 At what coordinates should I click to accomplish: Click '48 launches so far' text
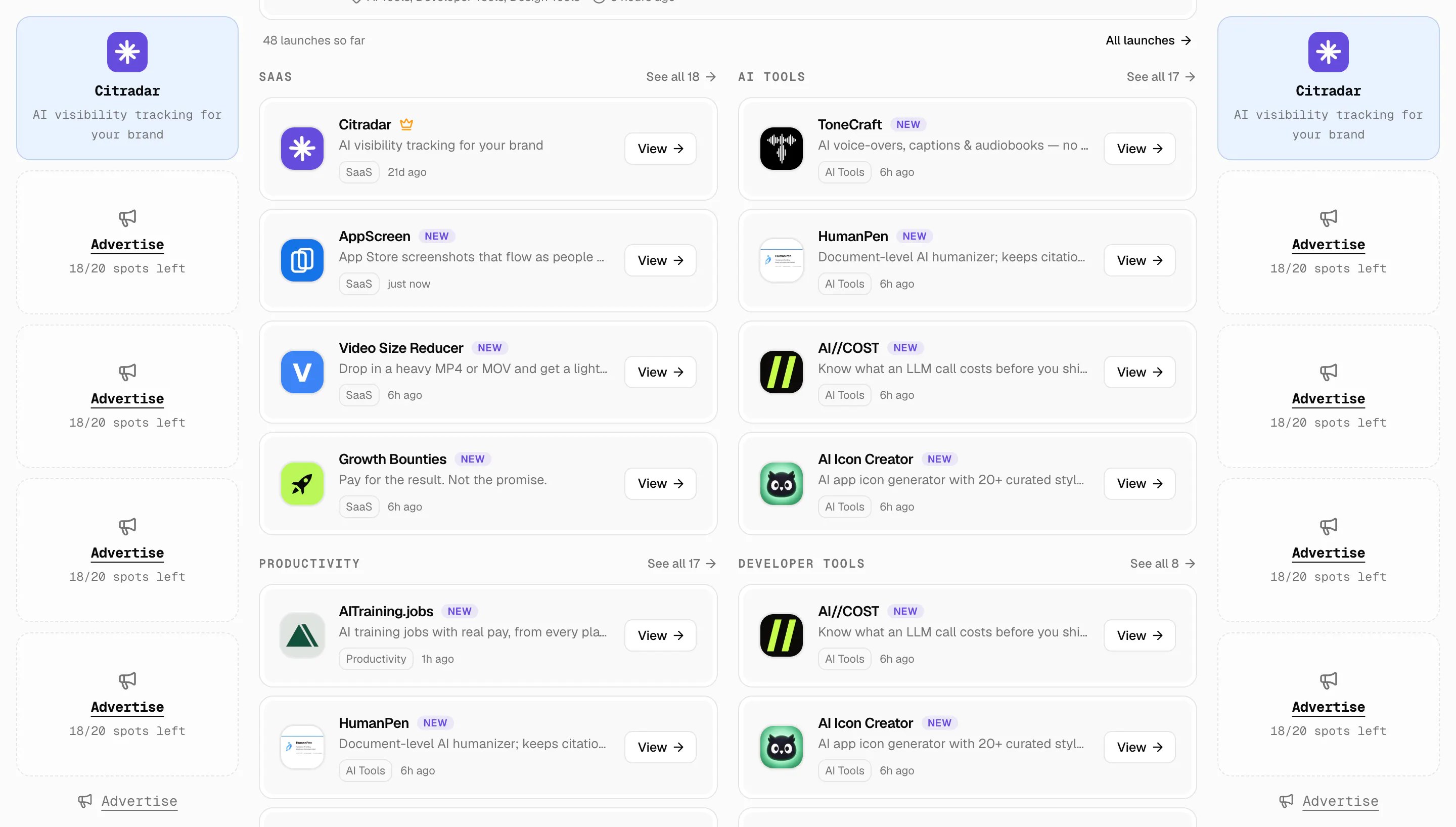coord(314,40)
